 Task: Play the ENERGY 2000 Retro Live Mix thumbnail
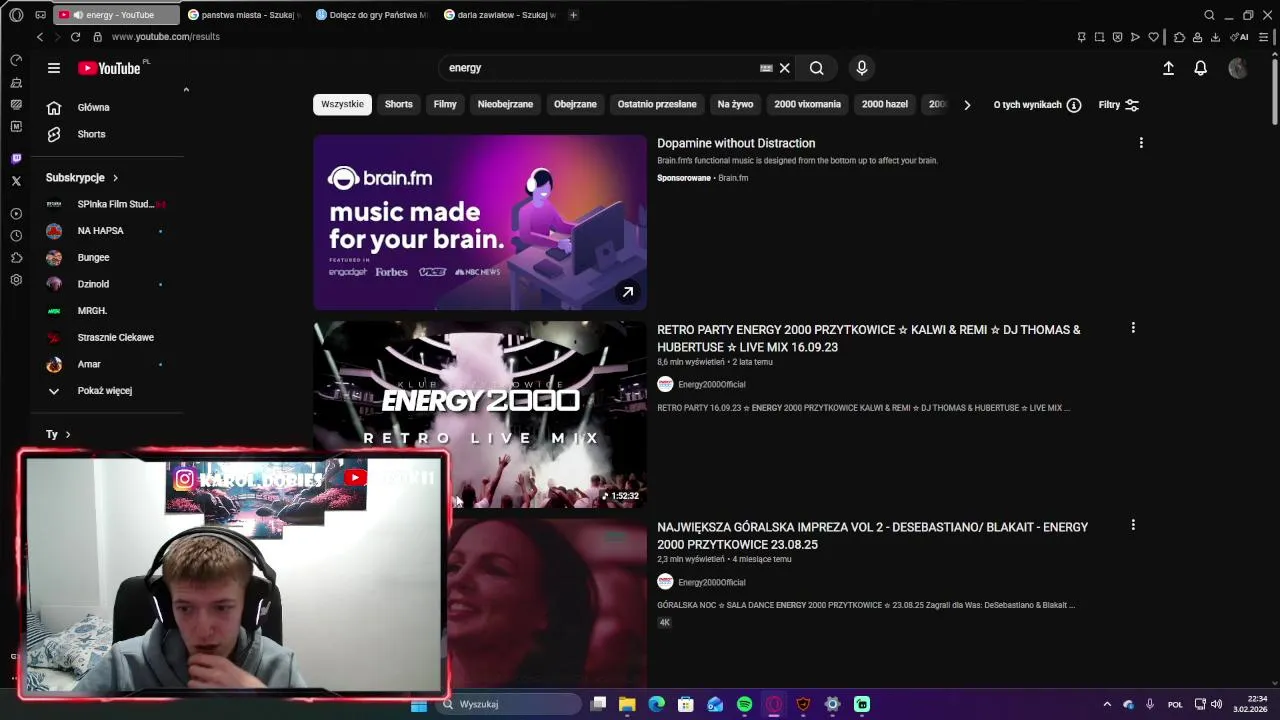pyautogui.click(x=480, y=414)
